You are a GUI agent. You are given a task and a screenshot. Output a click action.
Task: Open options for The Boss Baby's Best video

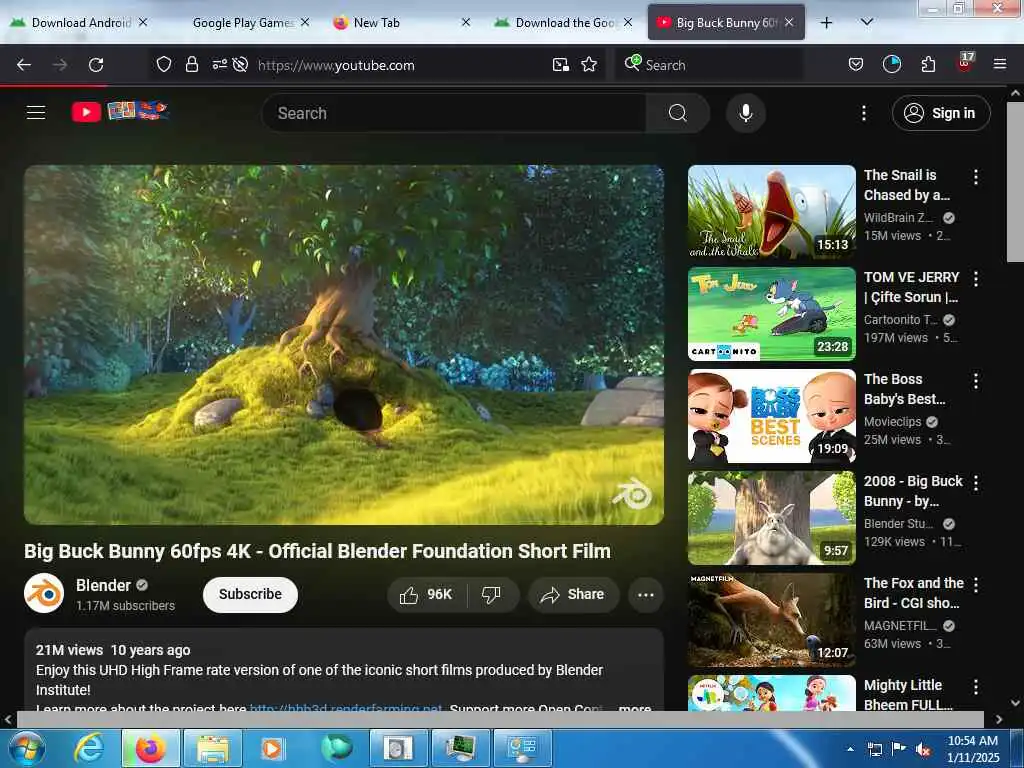click(976, 381)
